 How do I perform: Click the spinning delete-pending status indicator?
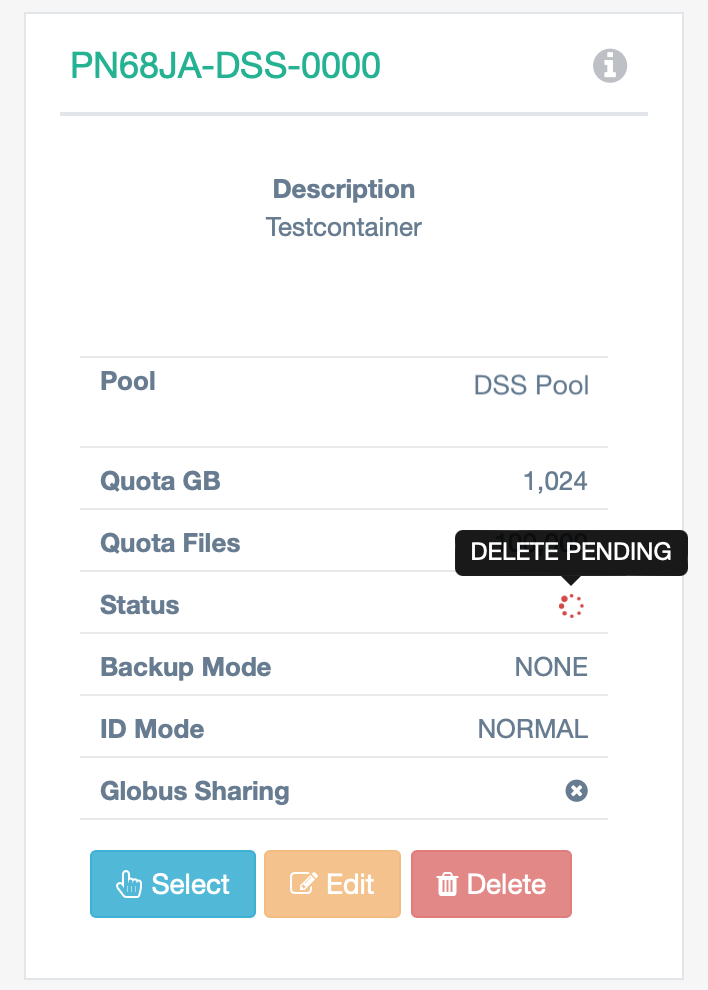click(x=571, y=605)
